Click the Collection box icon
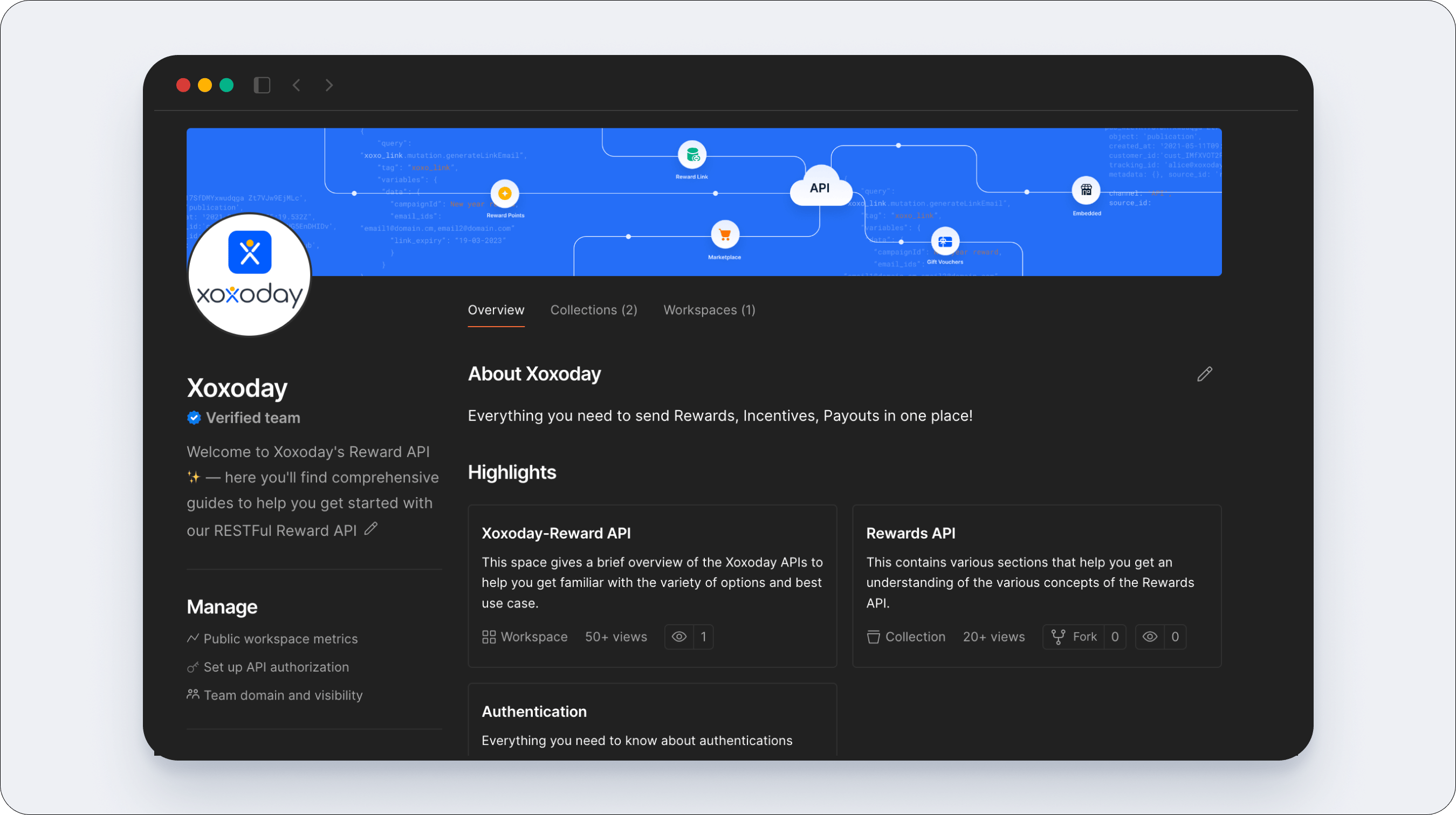The width and height of the screenshot is (1456, 815). click(x=873, y=637)
